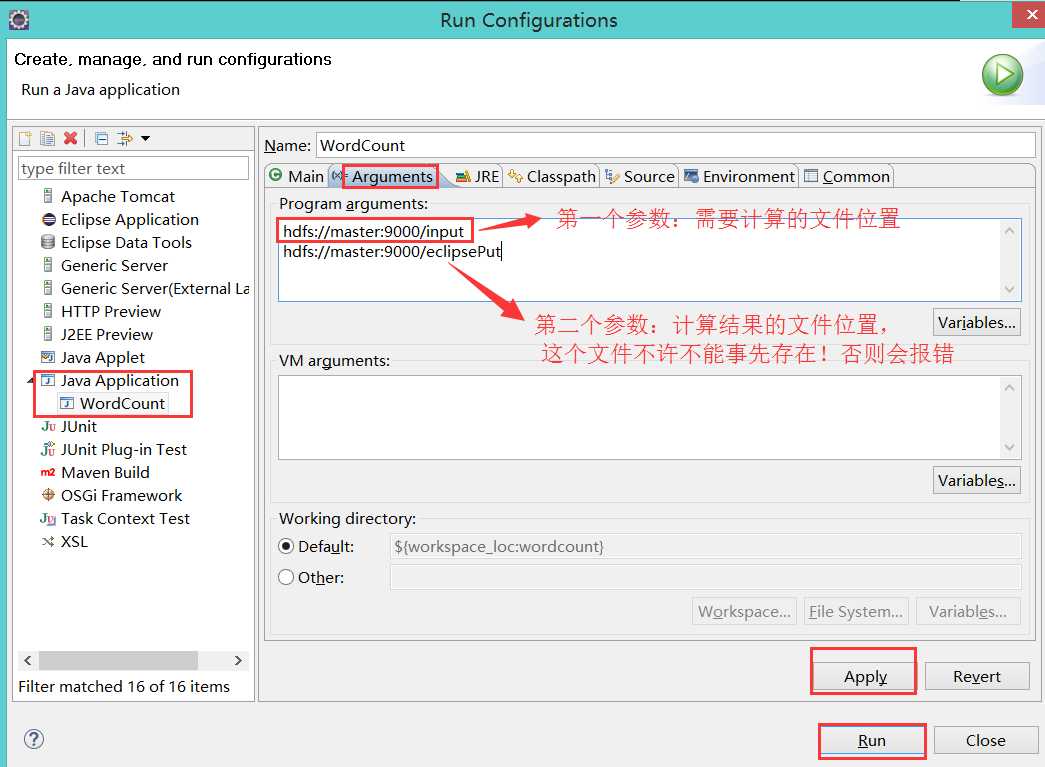Click the J2EE Preview icon
The height and width of the screenshot is (767, 1045).
click(48, 334)
